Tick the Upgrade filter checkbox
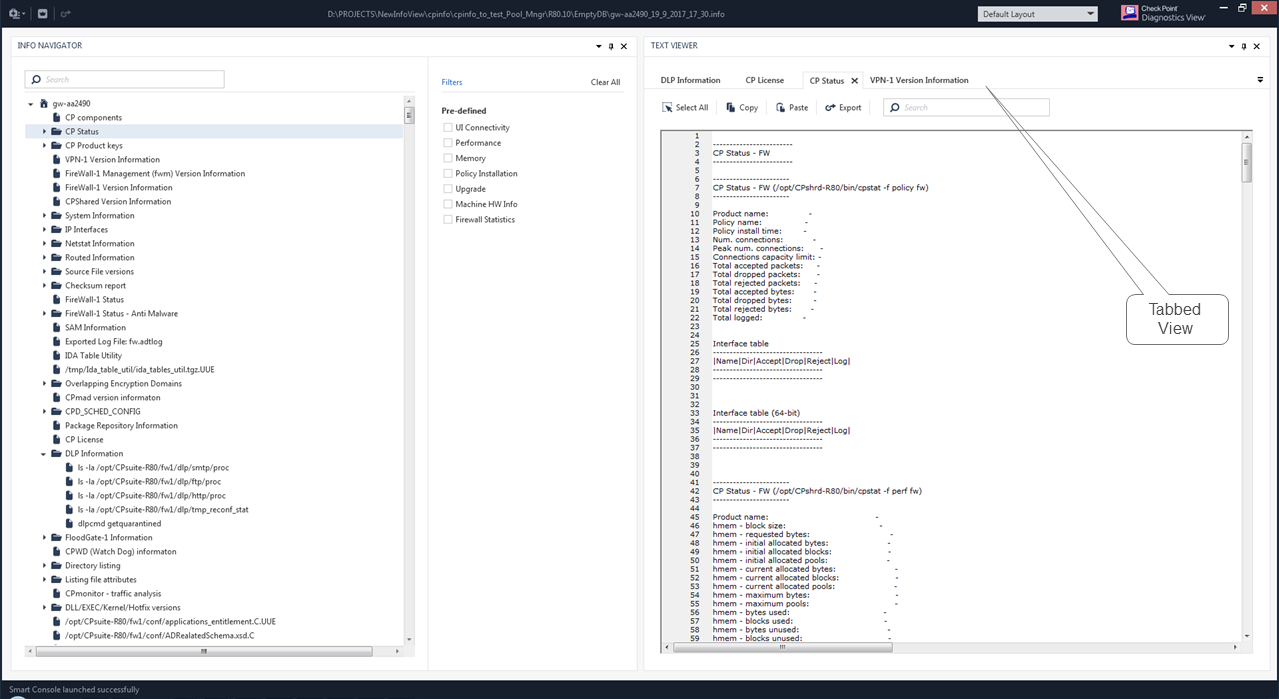 [x=448, y=189]
